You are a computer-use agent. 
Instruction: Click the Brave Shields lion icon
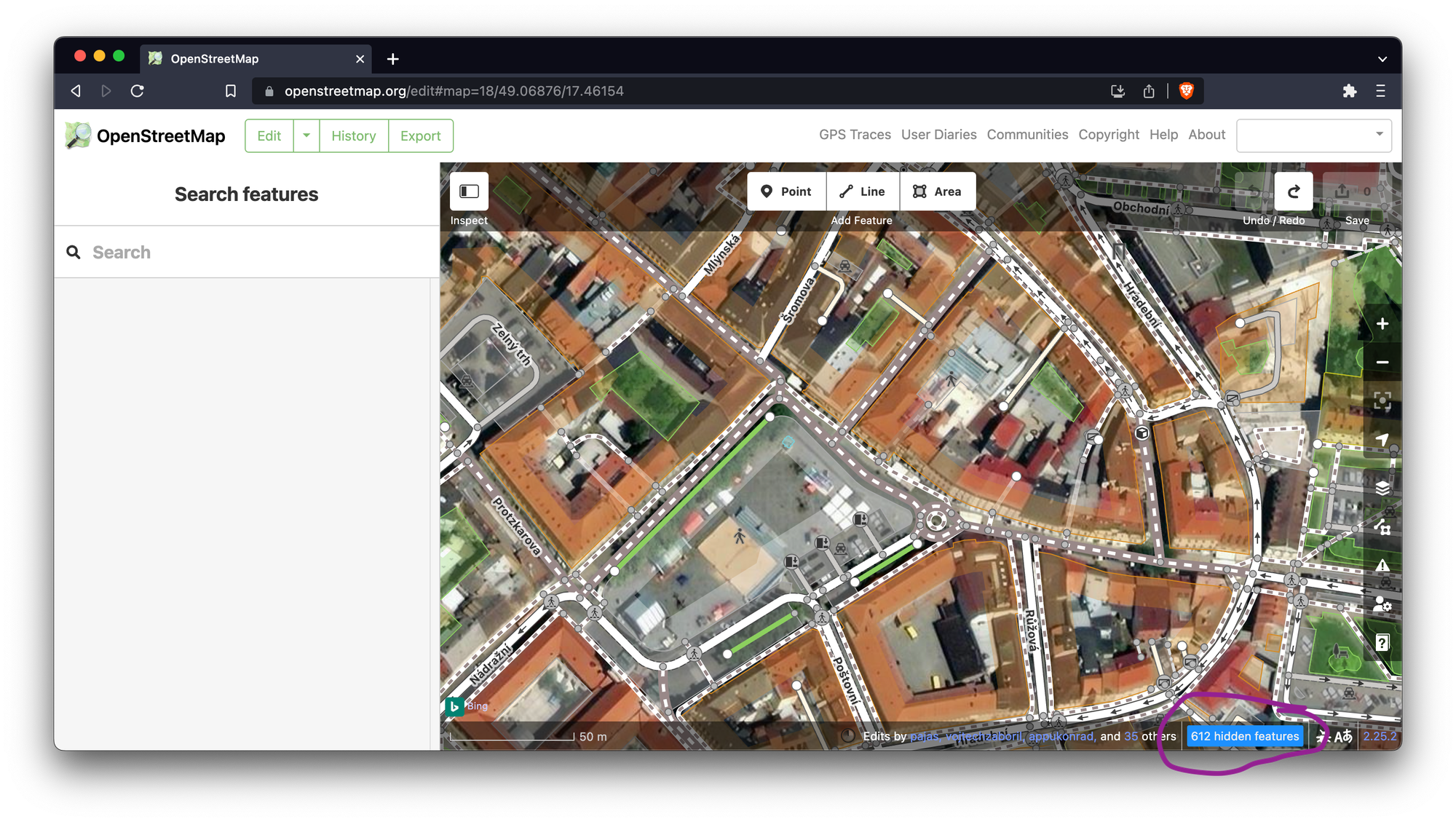tap(1186, 91)
